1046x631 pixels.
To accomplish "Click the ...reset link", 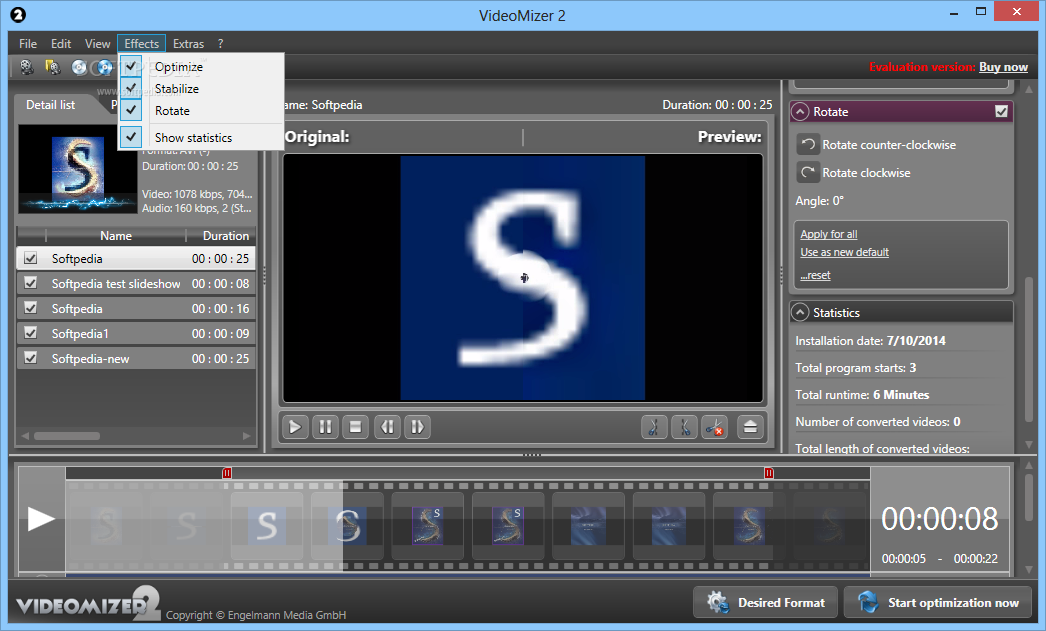I will [x=815, y=275].
